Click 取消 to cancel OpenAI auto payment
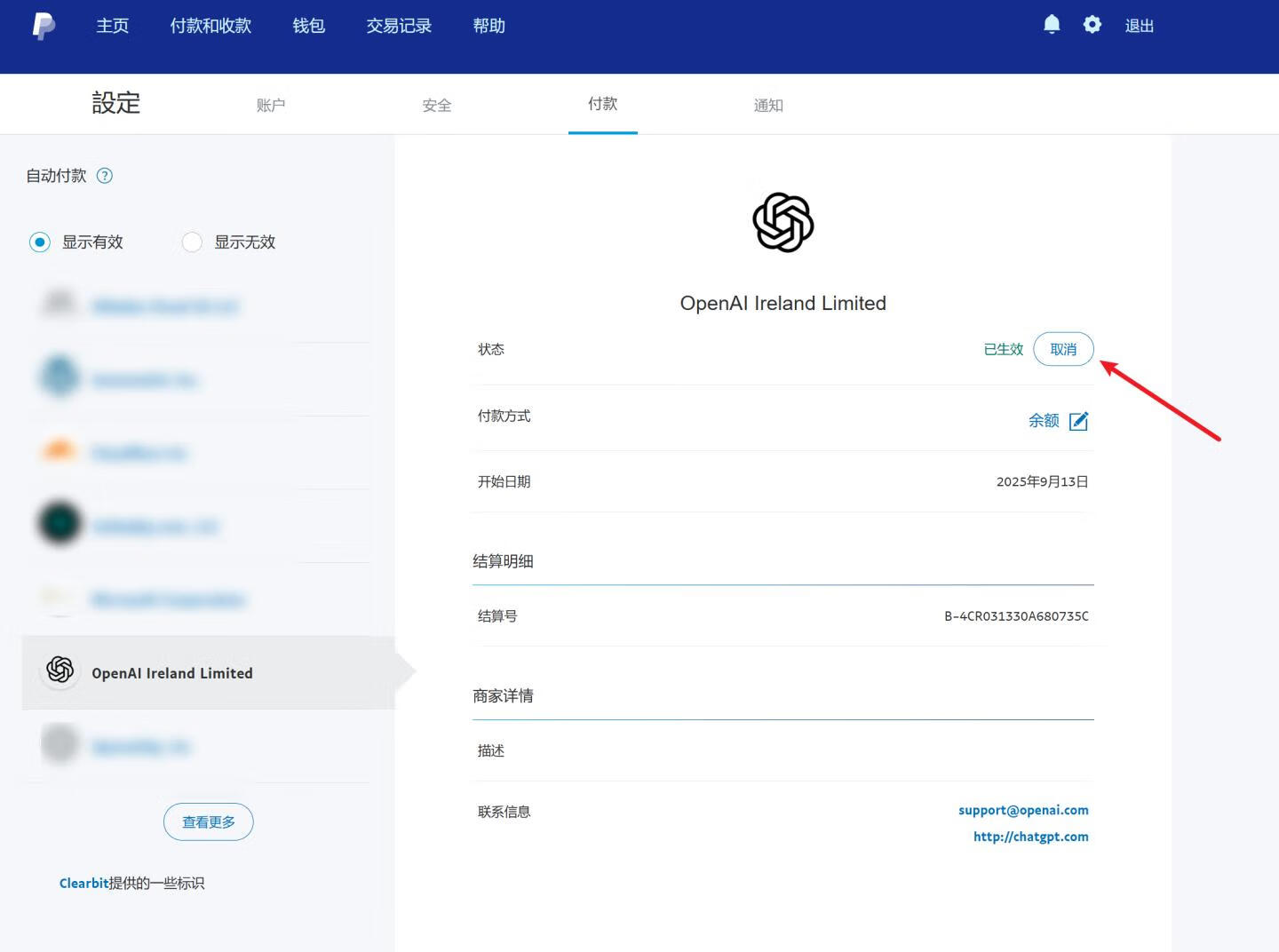Viewport: 1279px width, 952px height. [1063, 349]
